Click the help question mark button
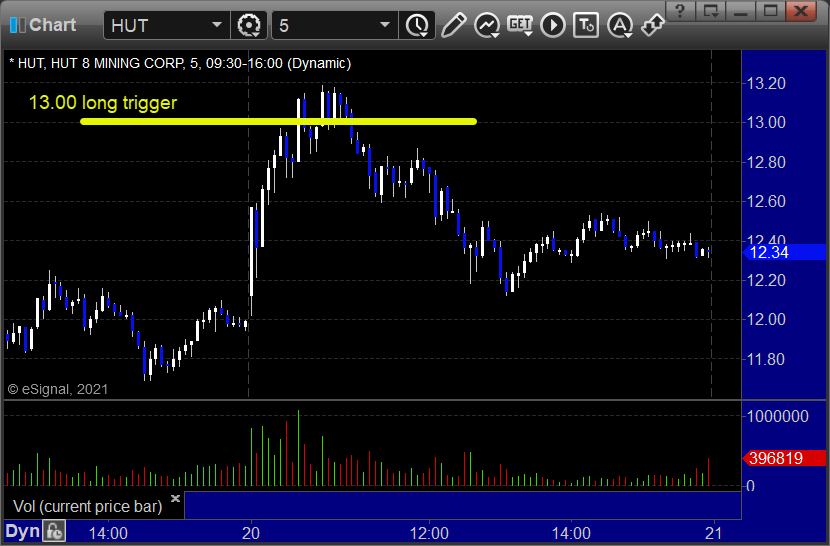 [680, 11]
